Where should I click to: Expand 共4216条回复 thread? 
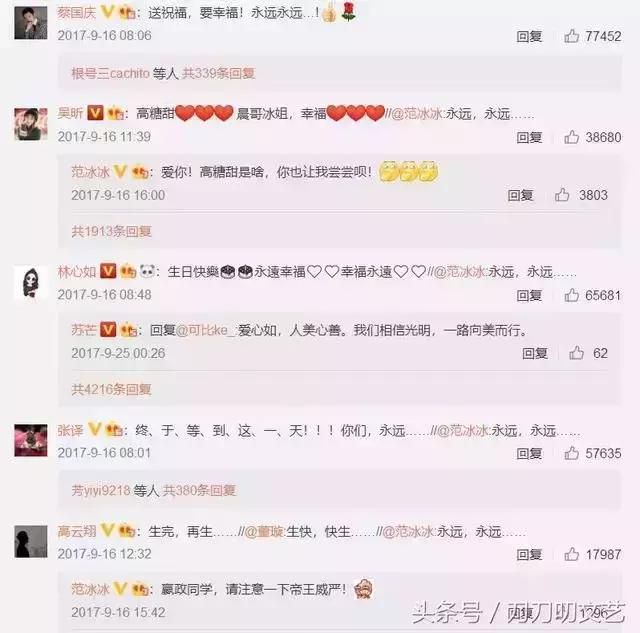click(x=111, y=389)
